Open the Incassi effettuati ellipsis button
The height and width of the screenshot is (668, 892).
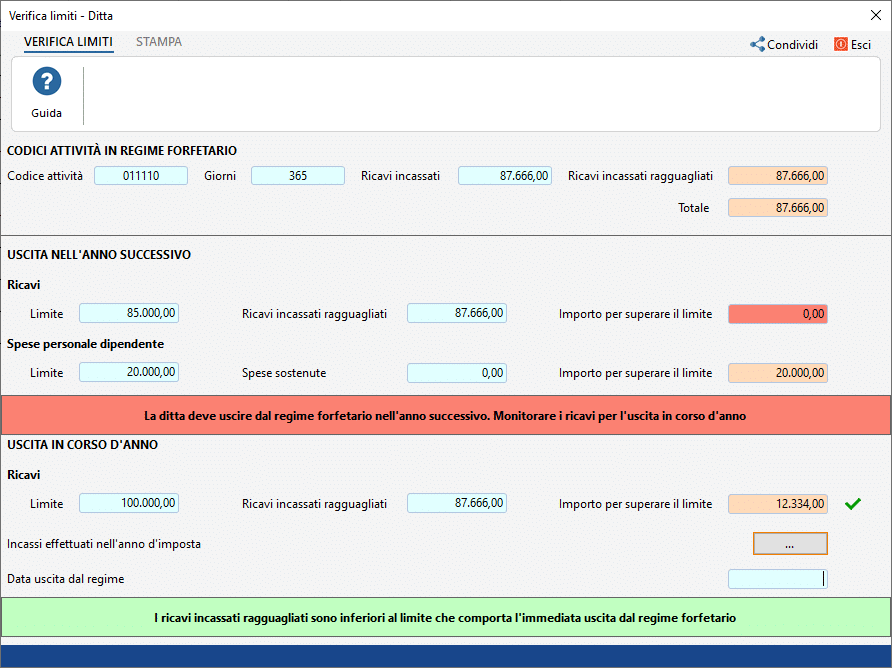[x=790, y=543]
